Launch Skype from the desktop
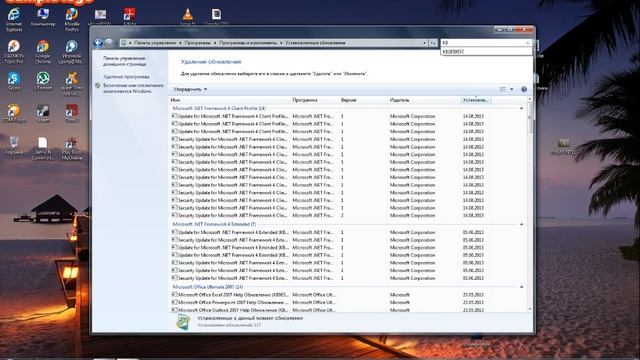 pos(14,81)
